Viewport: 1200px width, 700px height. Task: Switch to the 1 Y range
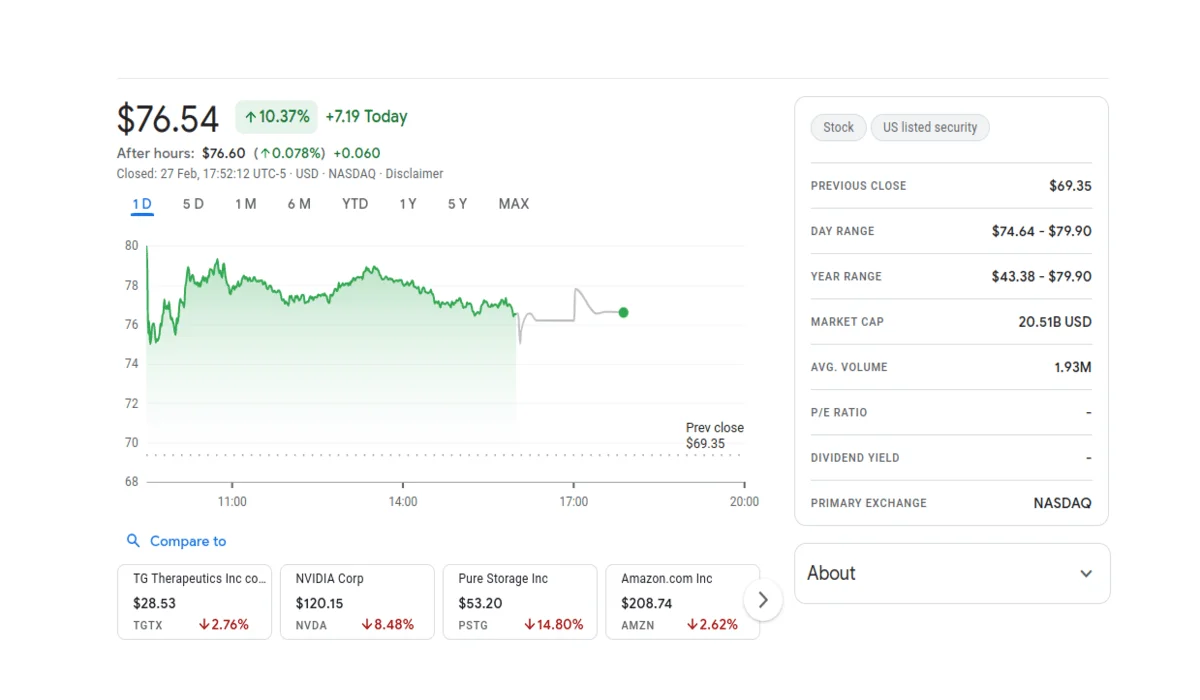pos(408,204)
